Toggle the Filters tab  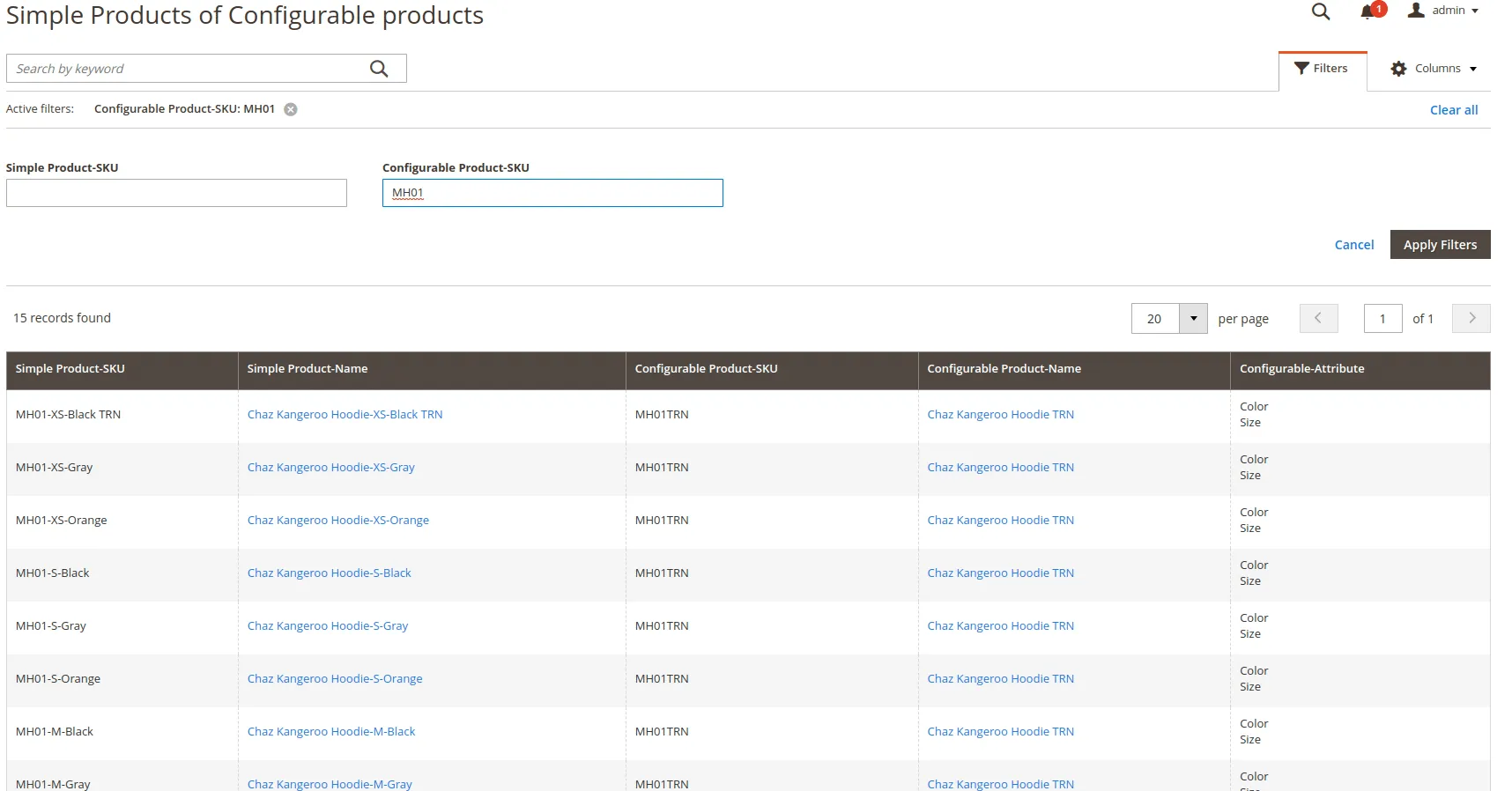pos(1322,69)
